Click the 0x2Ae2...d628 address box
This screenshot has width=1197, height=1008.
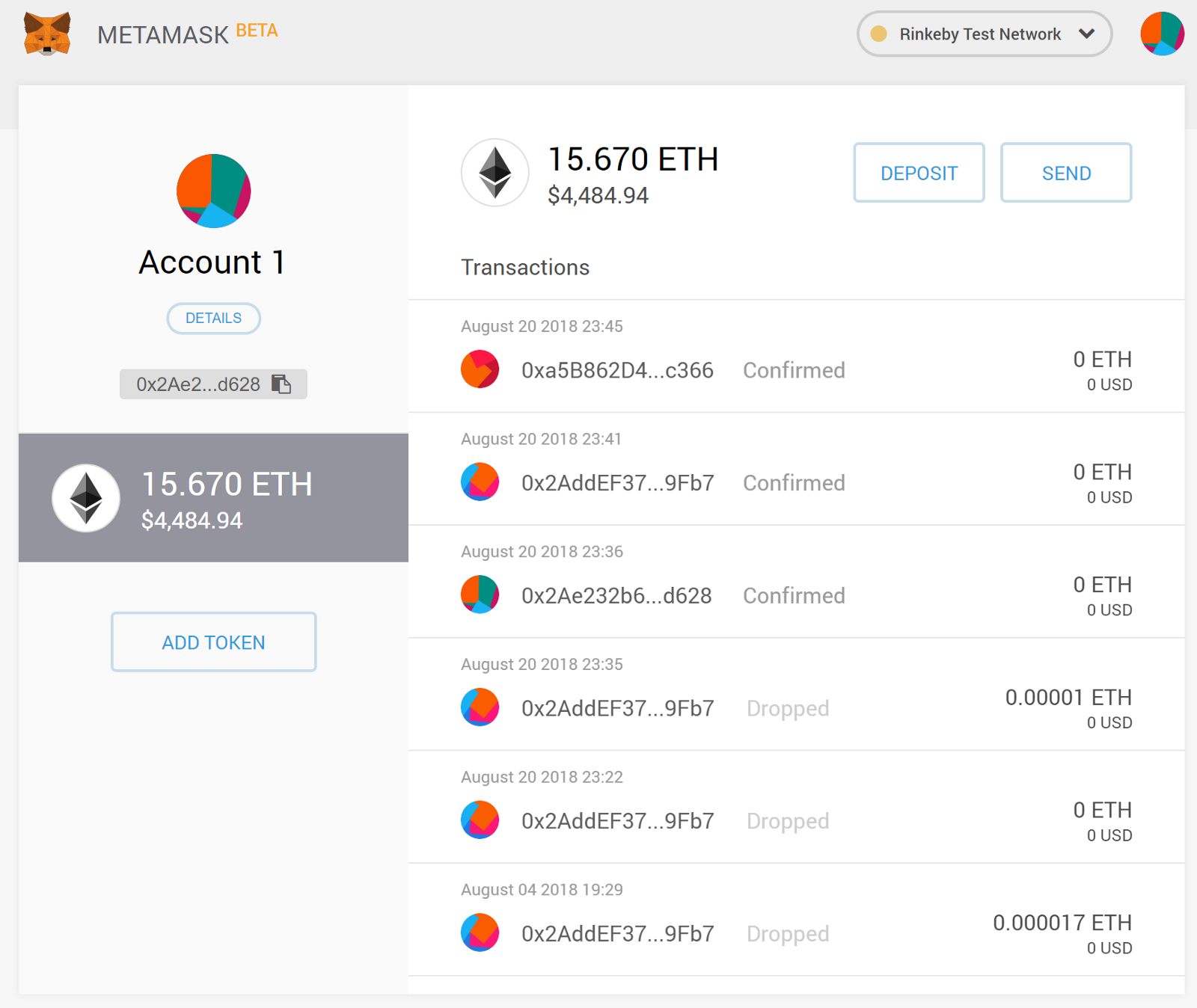[198, 384]
